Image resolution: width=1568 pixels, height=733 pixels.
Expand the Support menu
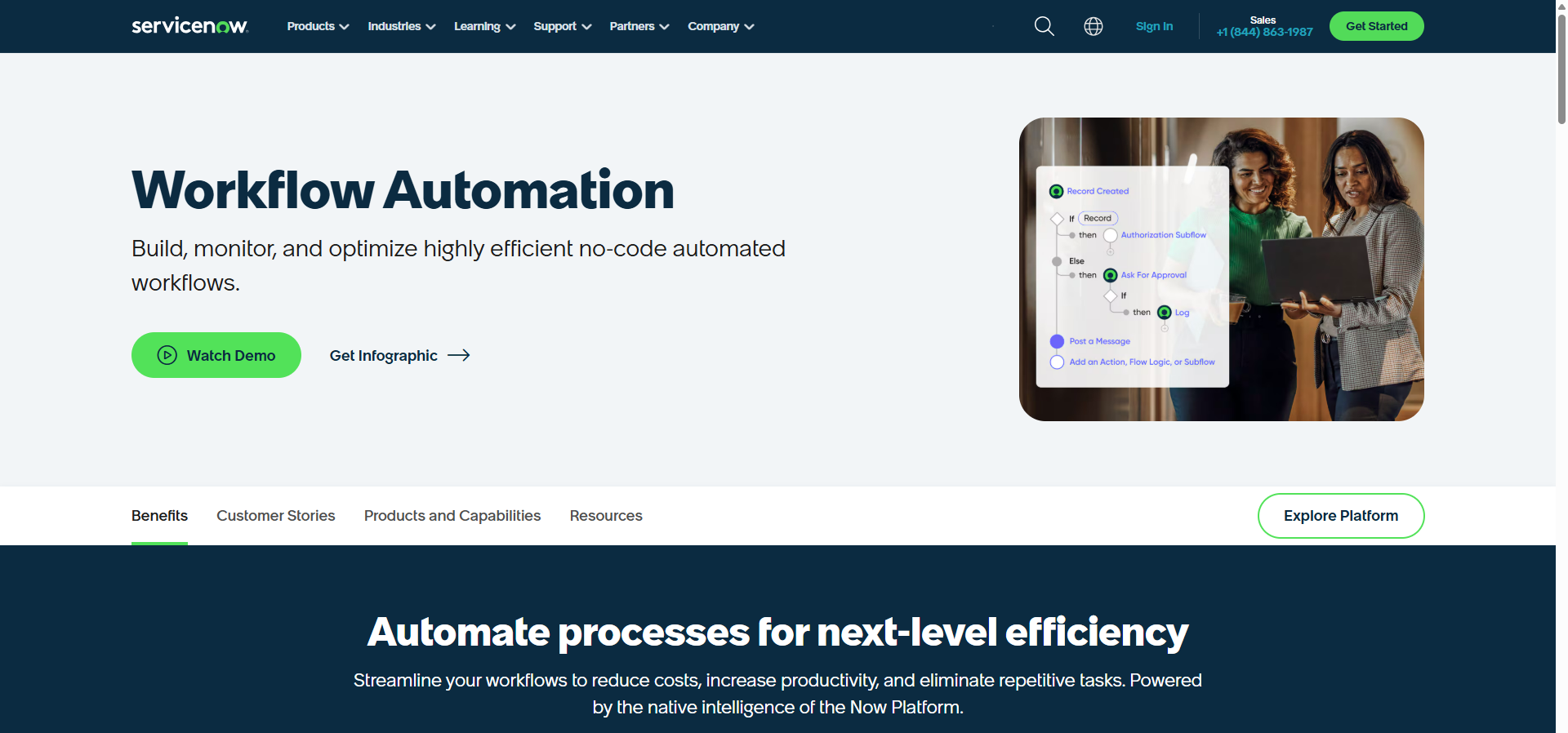point(562,26)
